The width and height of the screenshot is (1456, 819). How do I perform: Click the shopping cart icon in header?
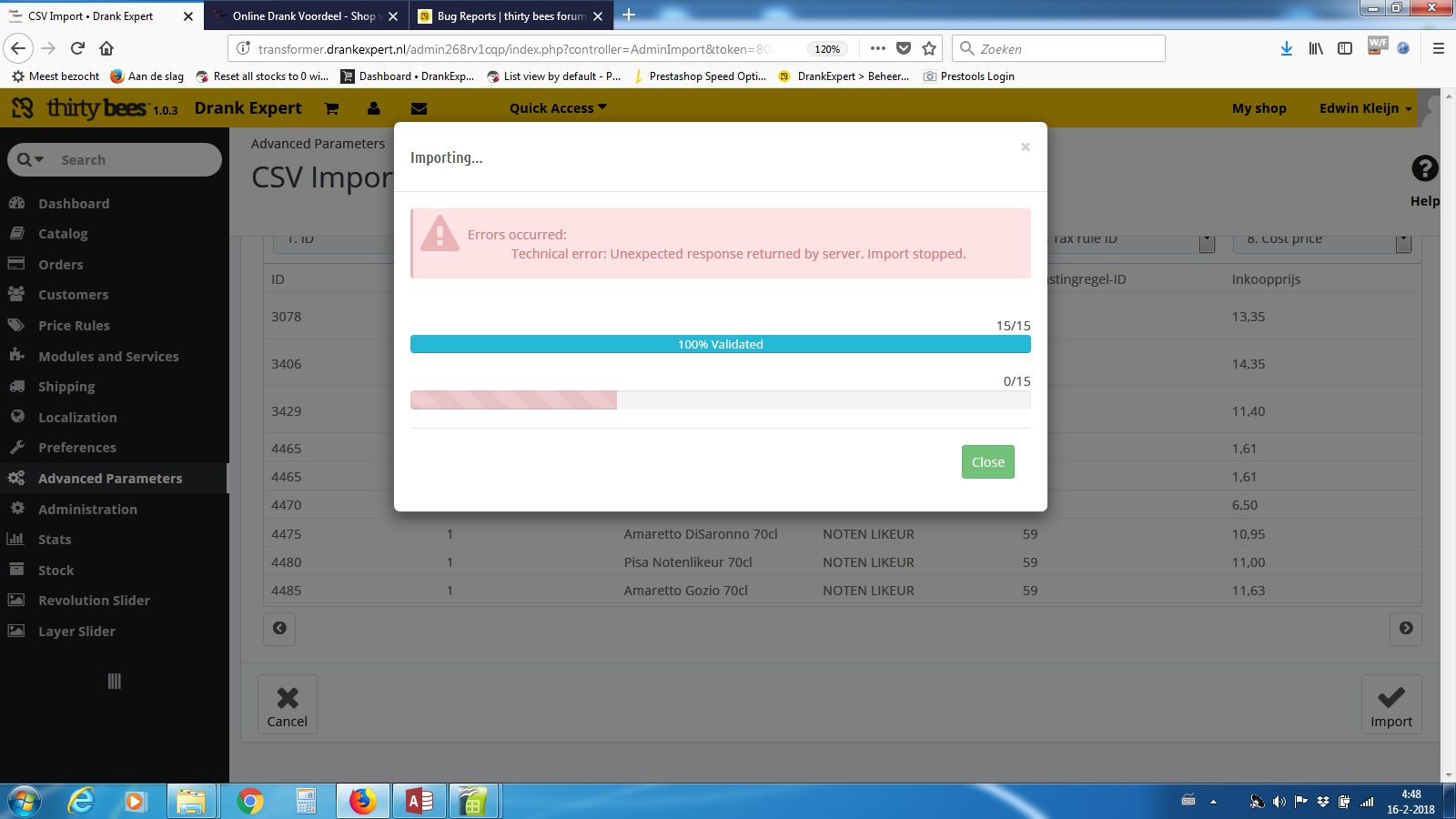pos(331,108)
